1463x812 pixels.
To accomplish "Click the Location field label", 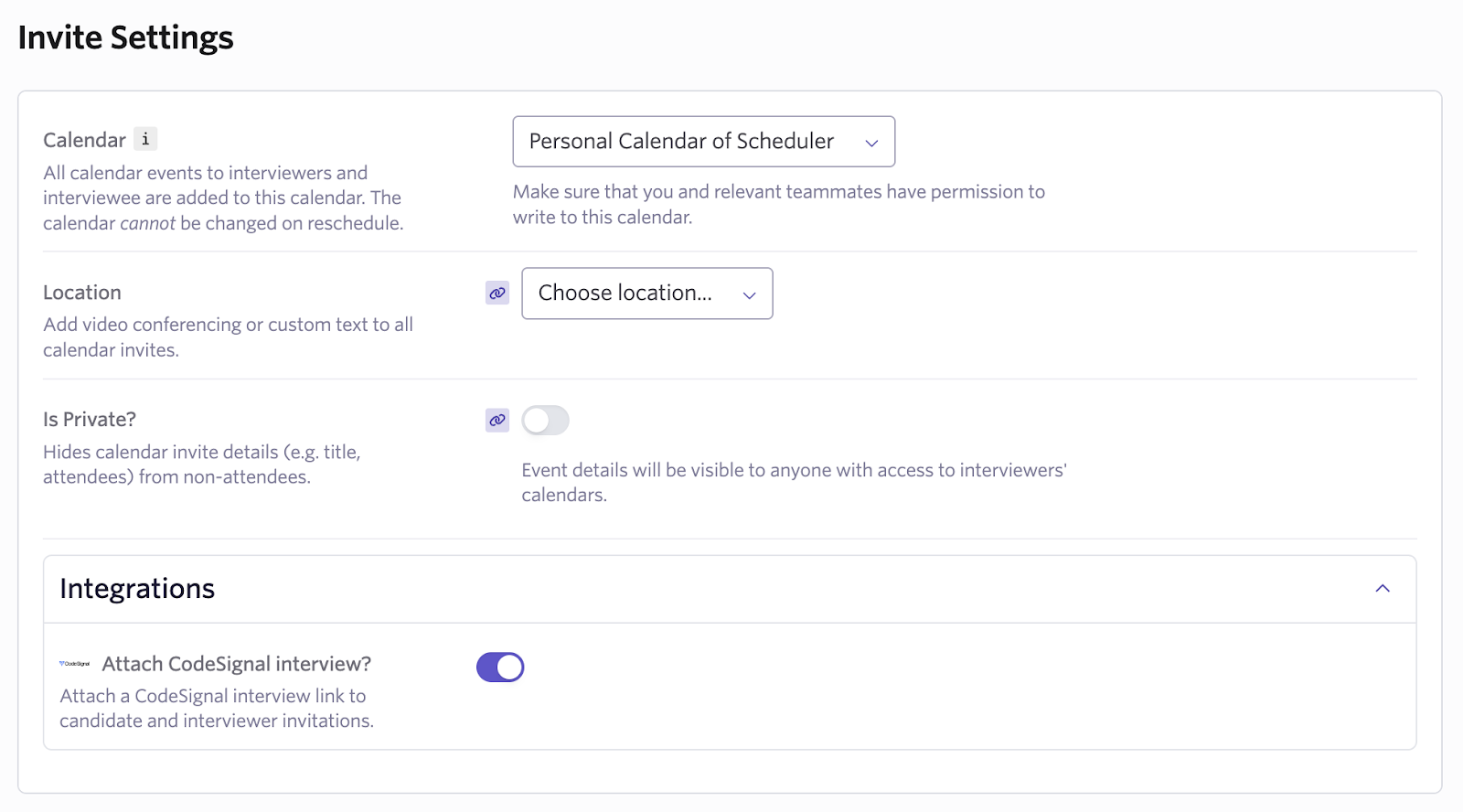I will pyautogui.click(x=82, y=293).
